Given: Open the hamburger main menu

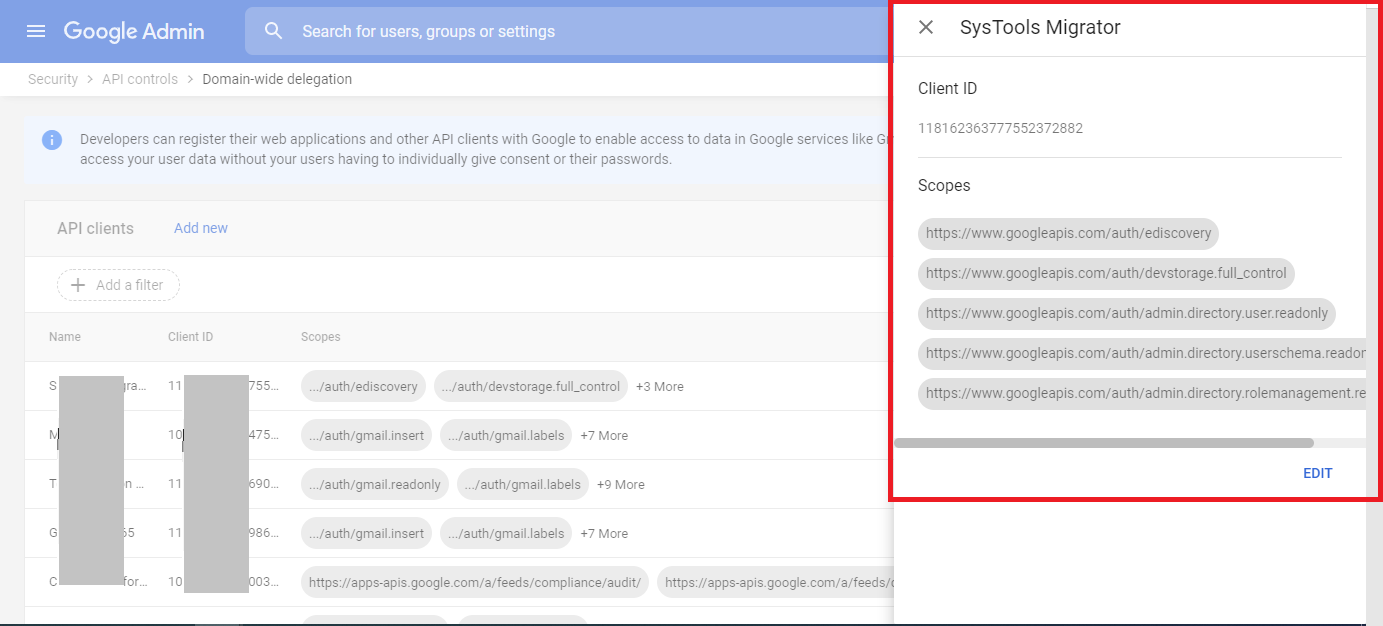Looking at the screenshot, I should [x=36, y=31].
